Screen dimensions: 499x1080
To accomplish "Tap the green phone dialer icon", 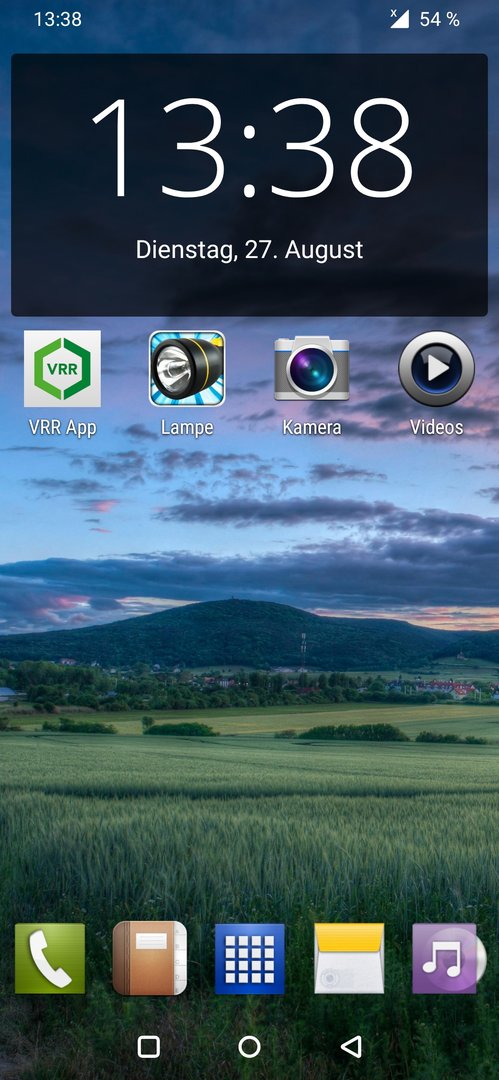I will coord(50,958).
